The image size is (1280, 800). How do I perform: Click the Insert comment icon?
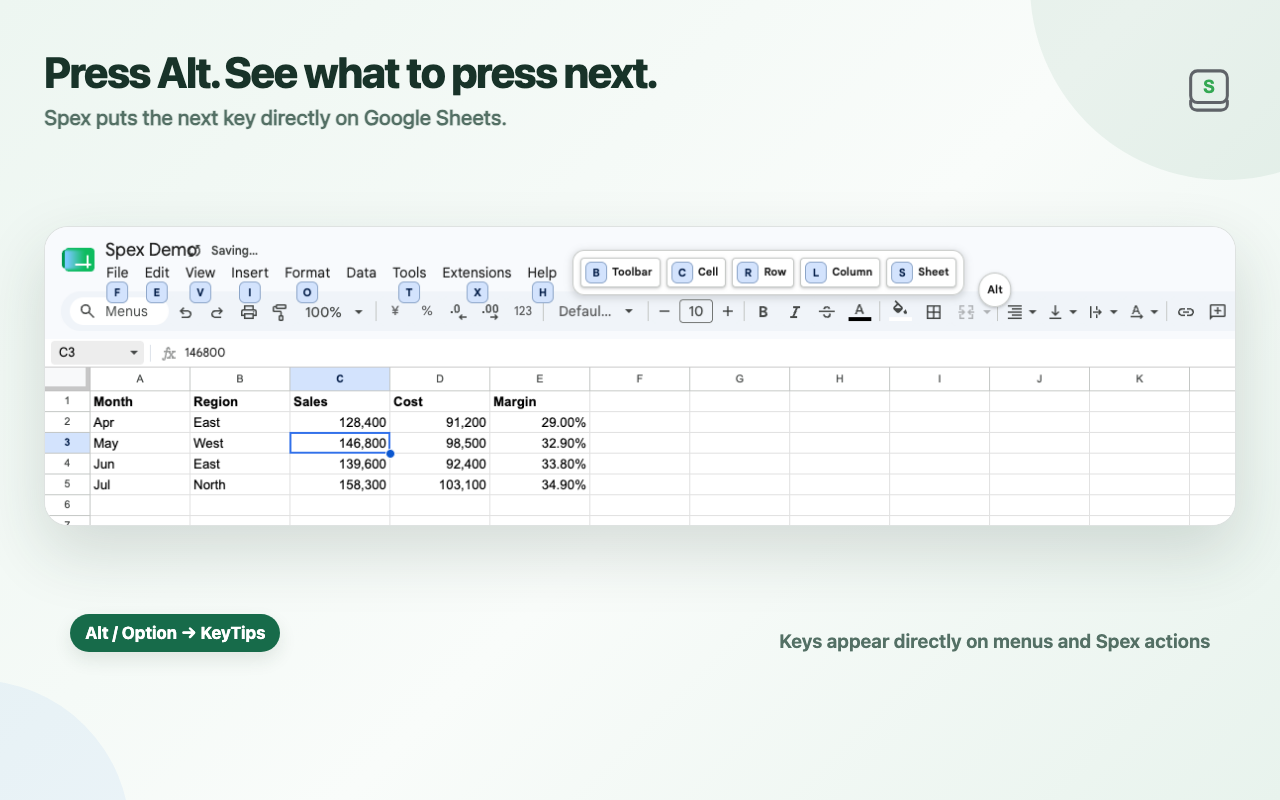pos(1218,312)
